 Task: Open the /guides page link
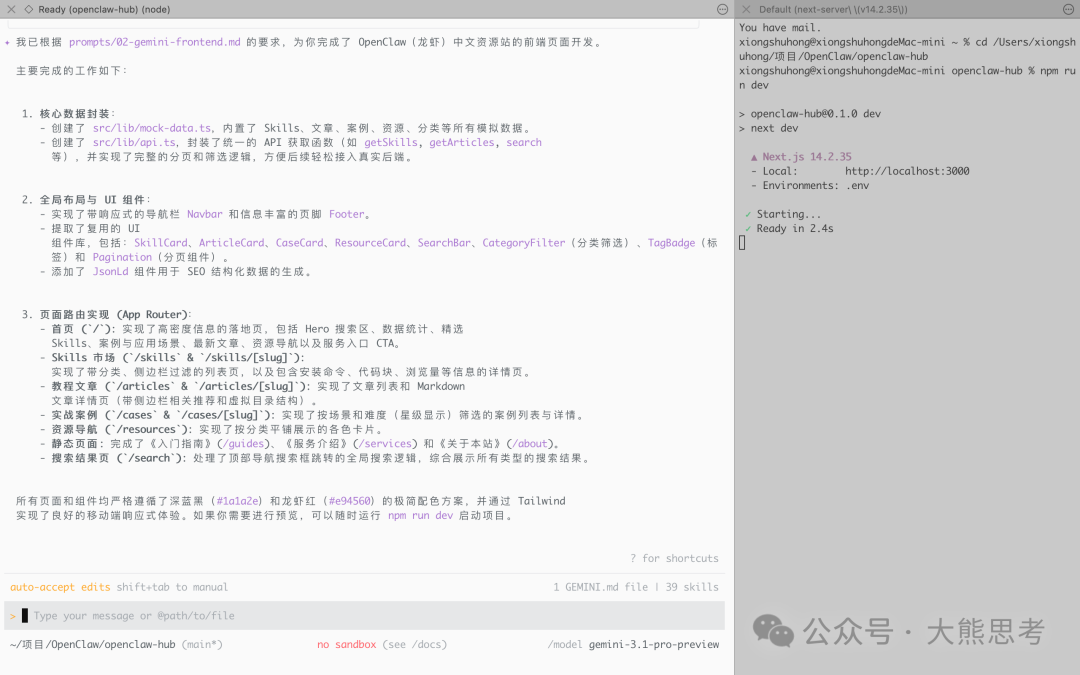click(x=241, y=443)
